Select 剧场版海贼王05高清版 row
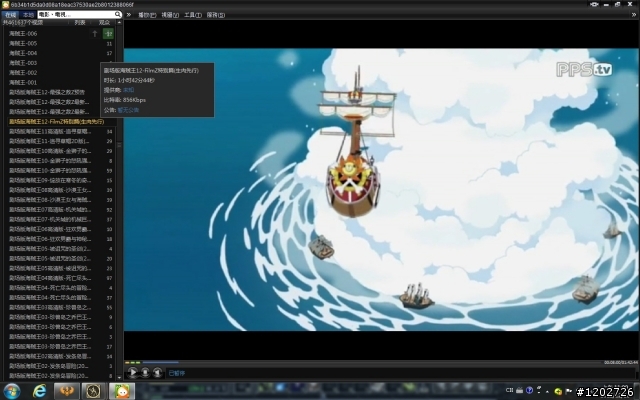This screenshot has height=400, width=640. [61, 269]
